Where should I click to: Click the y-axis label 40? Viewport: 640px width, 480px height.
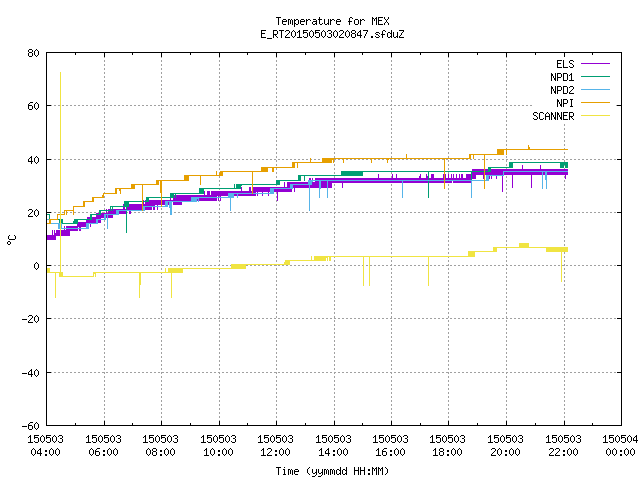[33, 160]
